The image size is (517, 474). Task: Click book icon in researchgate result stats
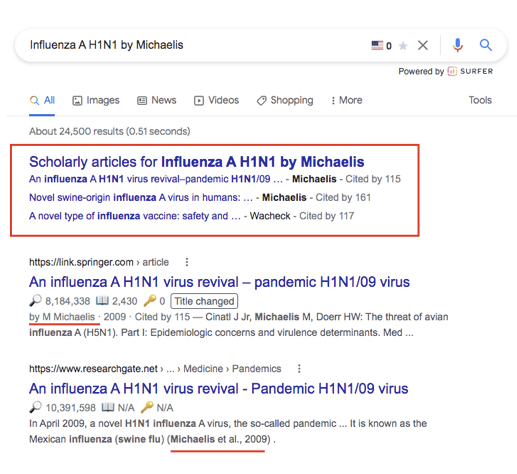point(108,407)
